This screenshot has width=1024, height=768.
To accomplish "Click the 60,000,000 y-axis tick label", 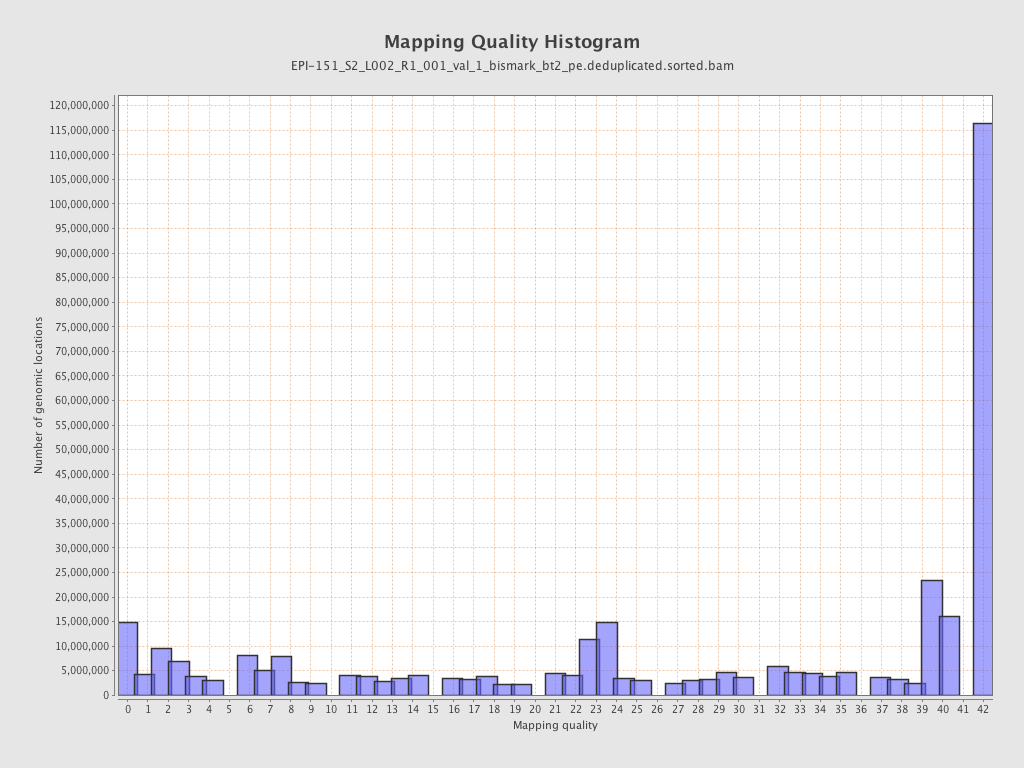I will (x=82, y=400).
